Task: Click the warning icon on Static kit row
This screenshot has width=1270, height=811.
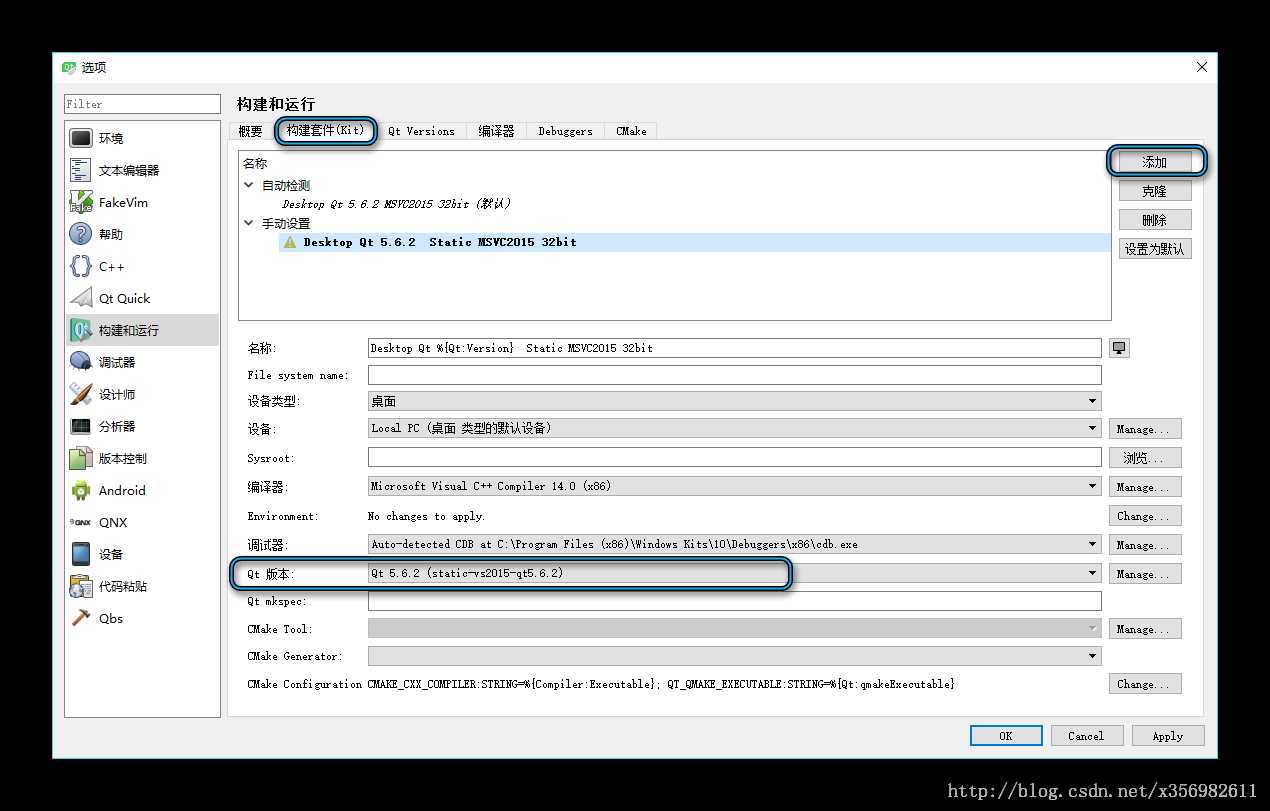Action: pyautogui.click(x=290, y=242)
